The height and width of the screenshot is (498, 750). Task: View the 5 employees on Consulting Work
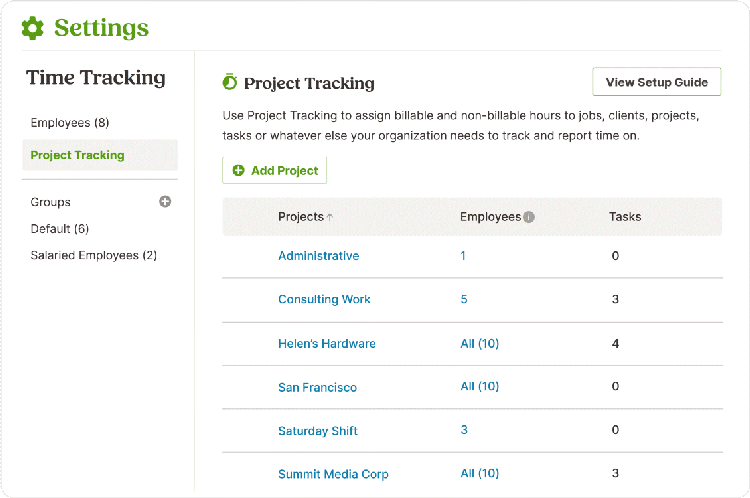pos(464,299)
